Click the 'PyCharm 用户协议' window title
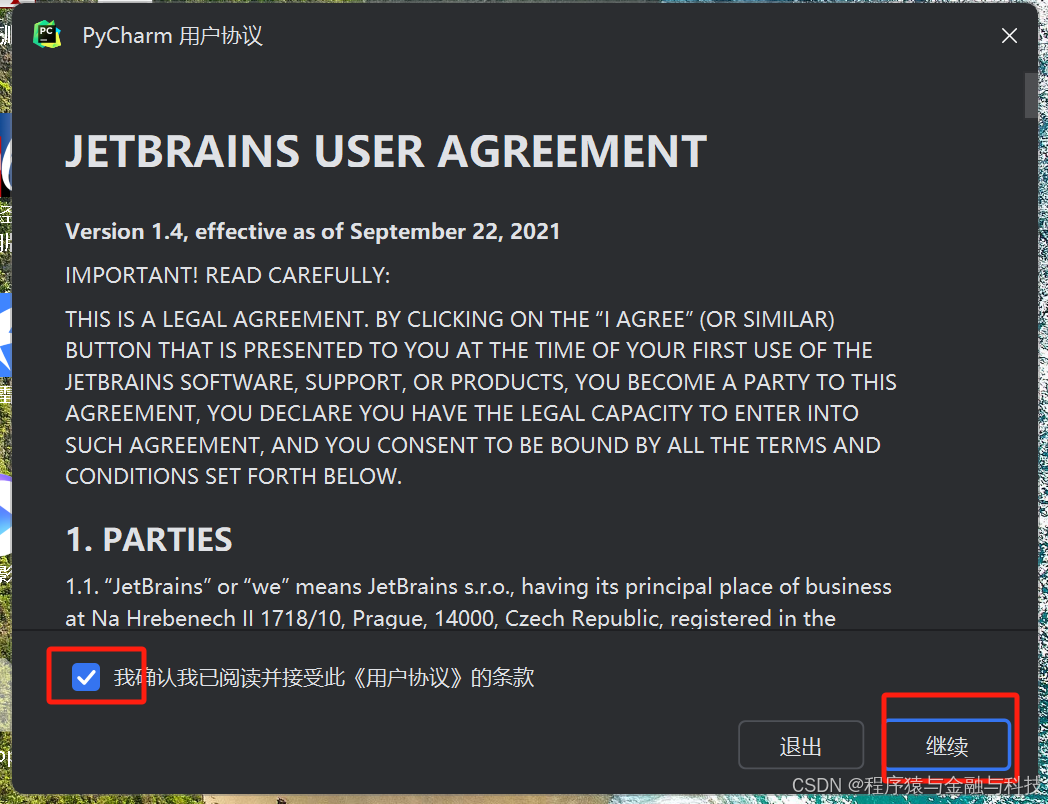 point(172,35)
